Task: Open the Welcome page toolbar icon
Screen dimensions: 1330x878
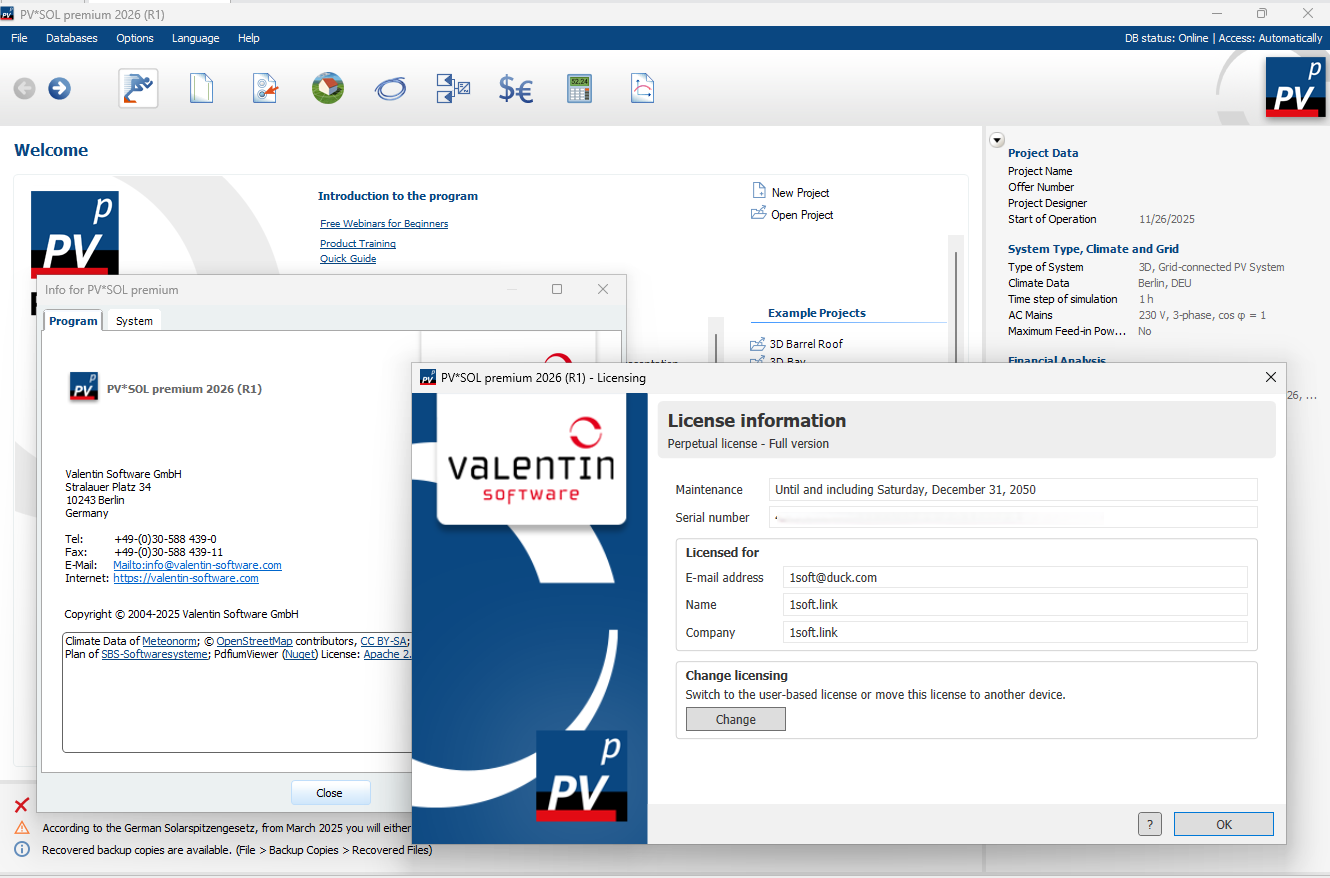Action: tap(138, 89)
